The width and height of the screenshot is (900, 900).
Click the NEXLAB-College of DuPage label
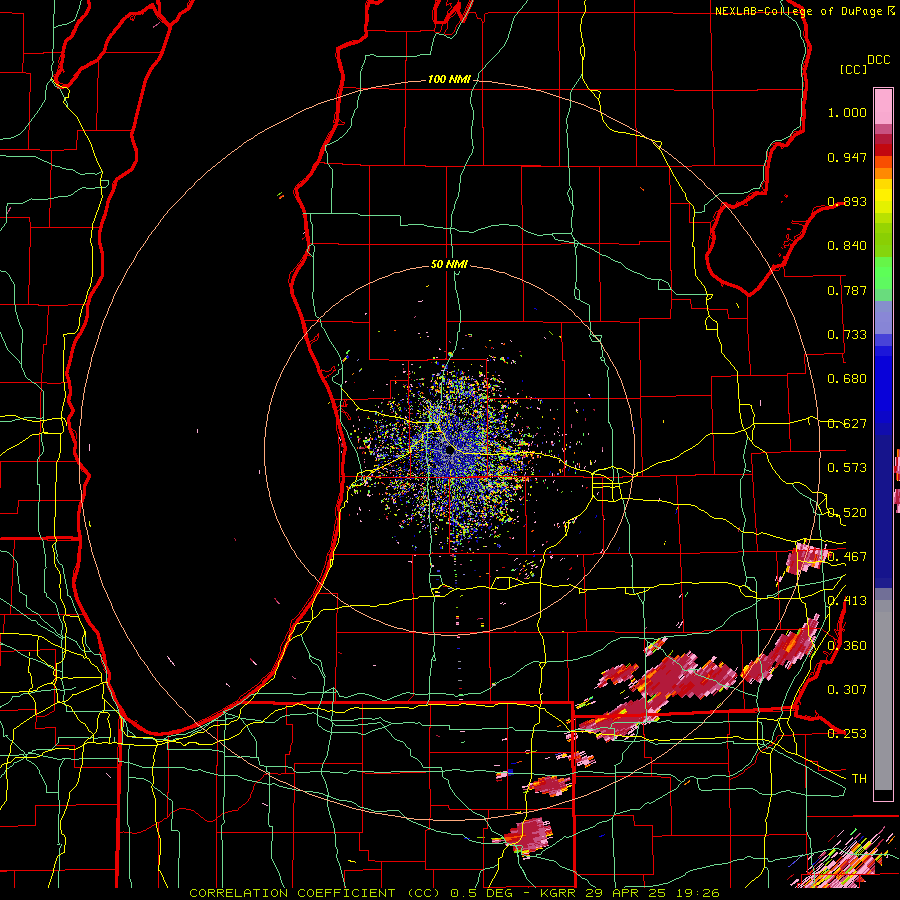[798, 11]
